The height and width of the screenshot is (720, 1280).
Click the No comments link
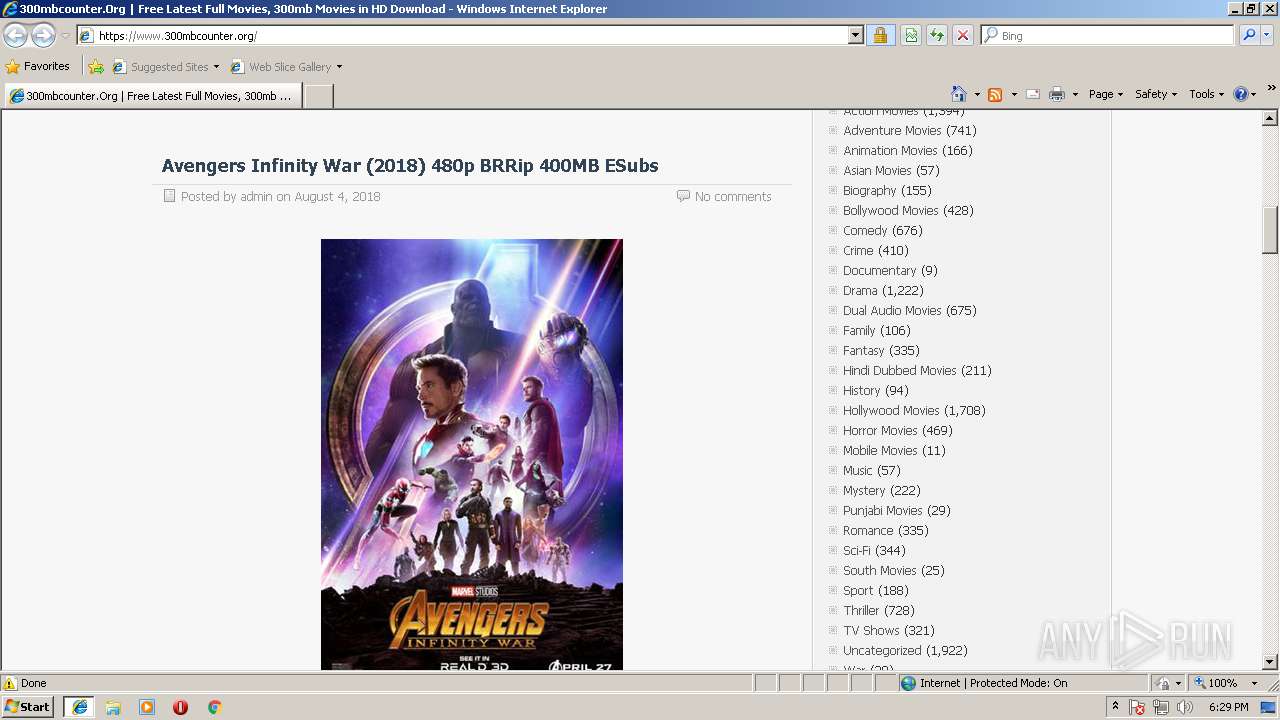(x=733, y=197)
